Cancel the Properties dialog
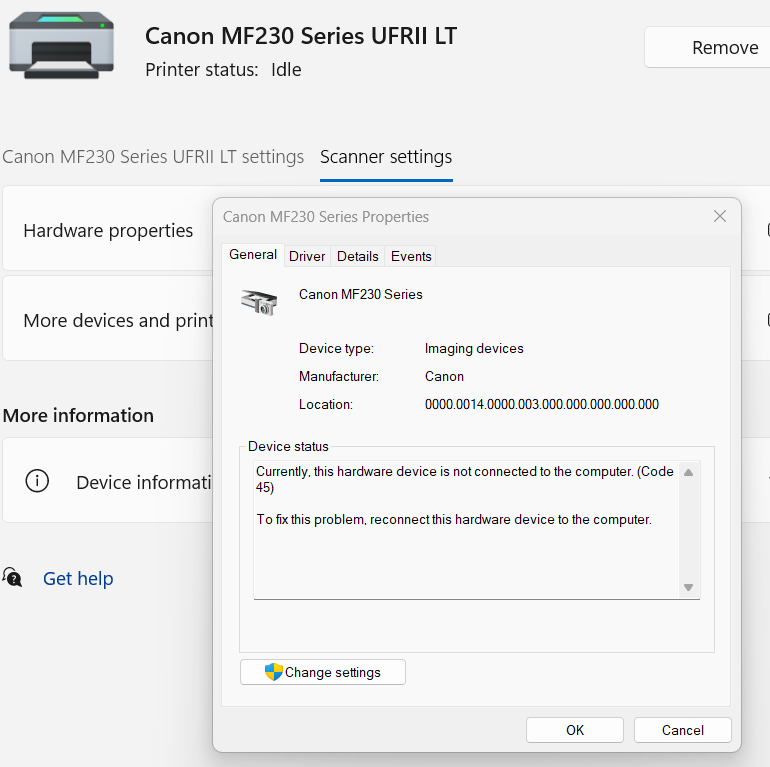 (x=682, y=730)
